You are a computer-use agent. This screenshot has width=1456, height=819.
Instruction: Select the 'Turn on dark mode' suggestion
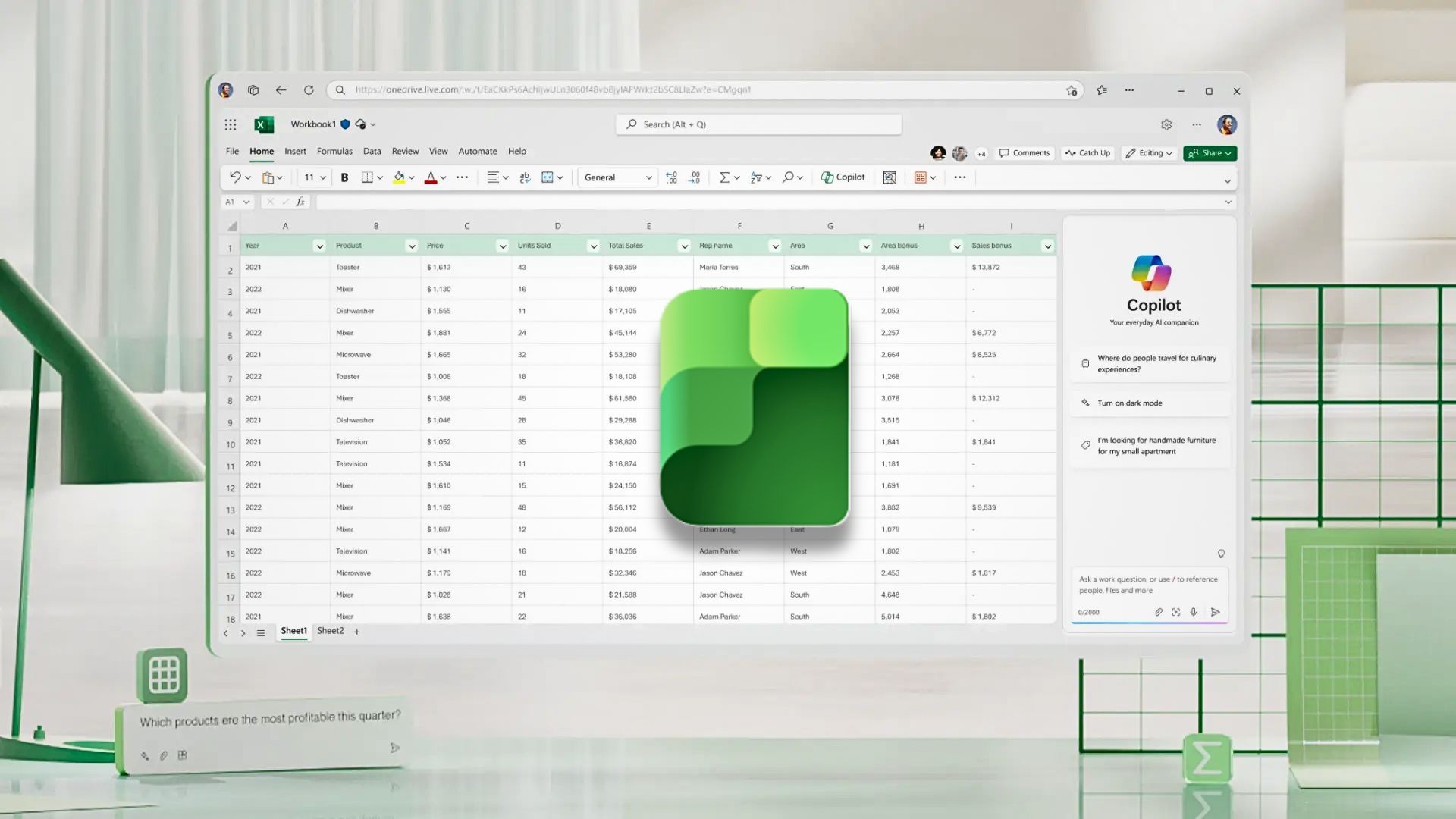[x=1150, y=403]
